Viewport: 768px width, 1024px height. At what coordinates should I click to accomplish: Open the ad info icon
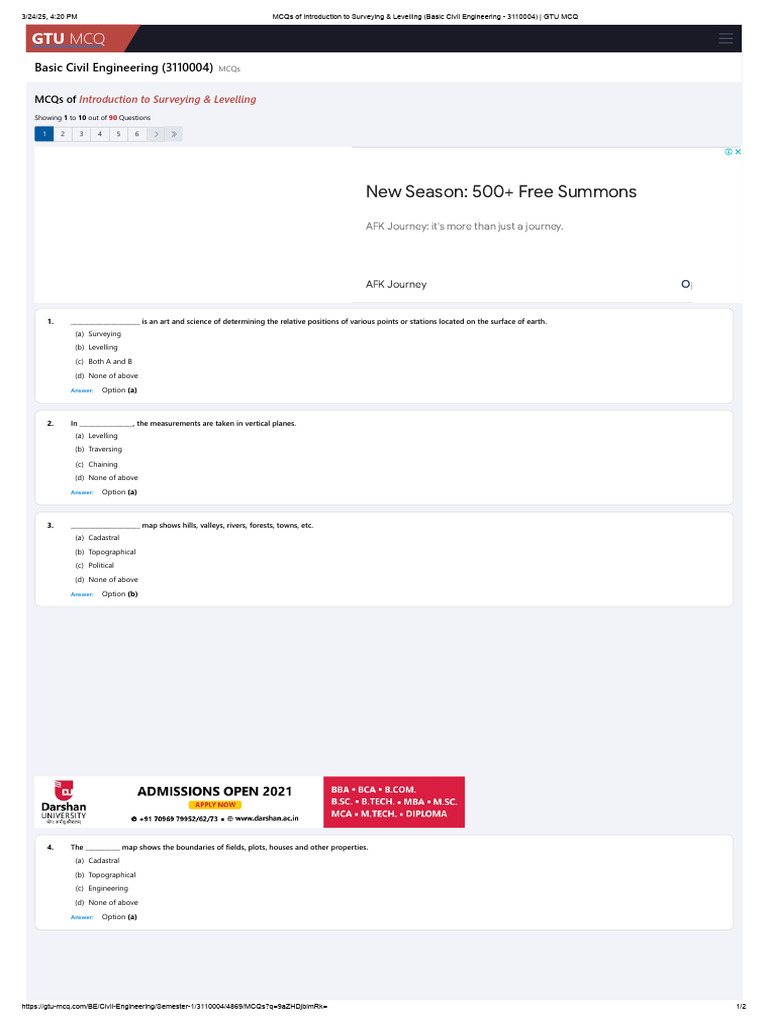click(728, 152)
